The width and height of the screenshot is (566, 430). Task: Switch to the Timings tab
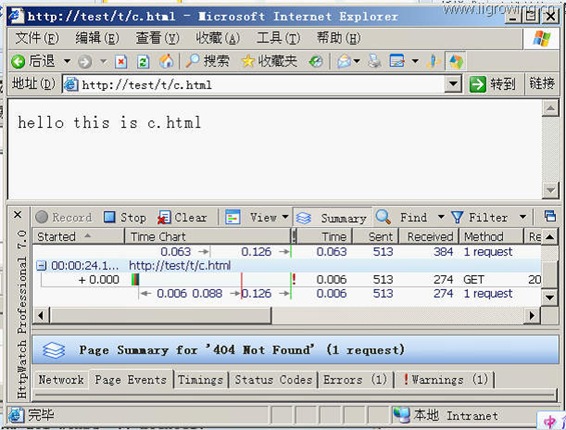(x=200, y=379)
